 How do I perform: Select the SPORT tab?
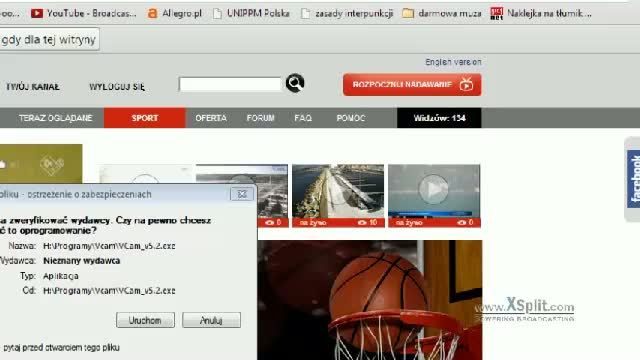coord(144,118)
